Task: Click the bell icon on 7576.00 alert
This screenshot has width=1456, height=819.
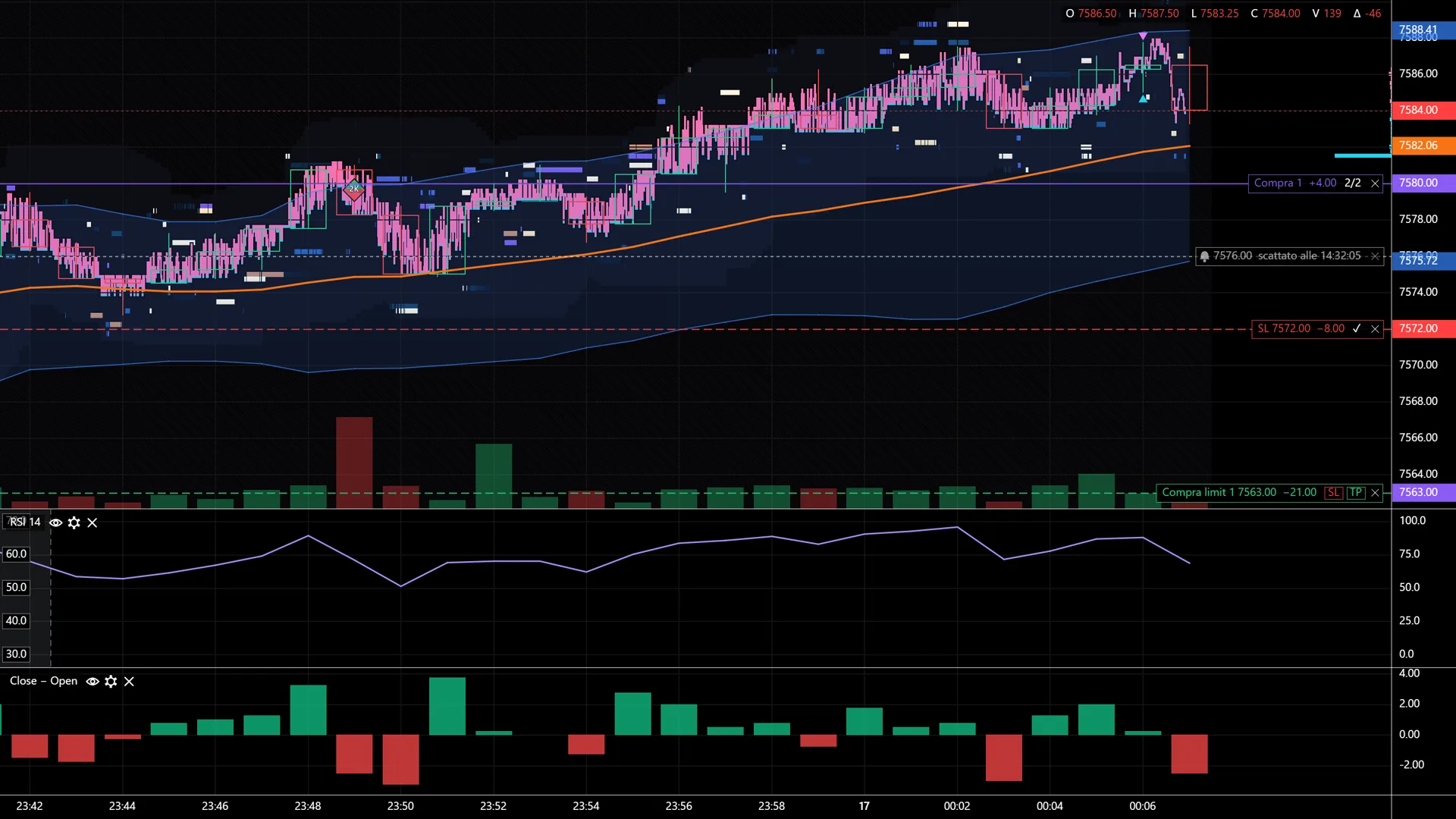Action: 1204,256
